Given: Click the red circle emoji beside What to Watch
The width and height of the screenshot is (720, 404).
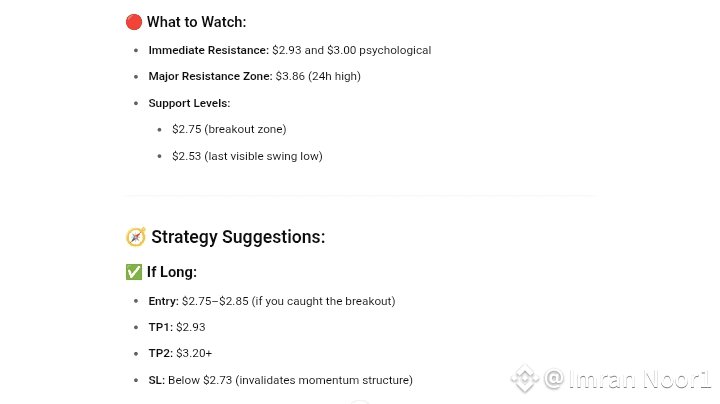Looking at the screenshot, I should tap(133, 21).
